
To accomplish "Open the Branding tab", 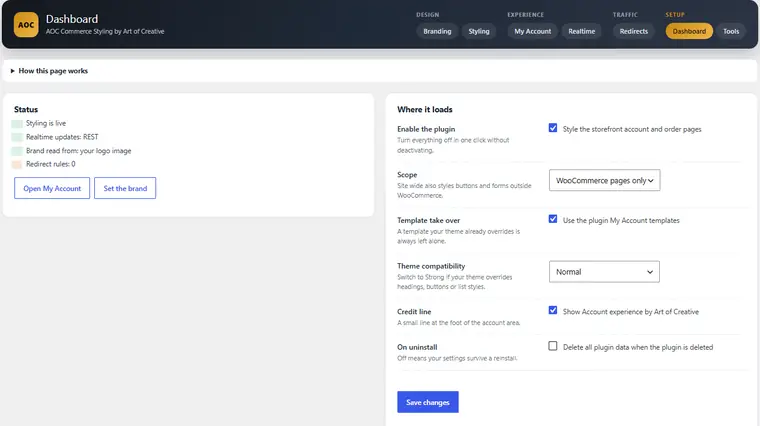I will (x=437, y=31).
